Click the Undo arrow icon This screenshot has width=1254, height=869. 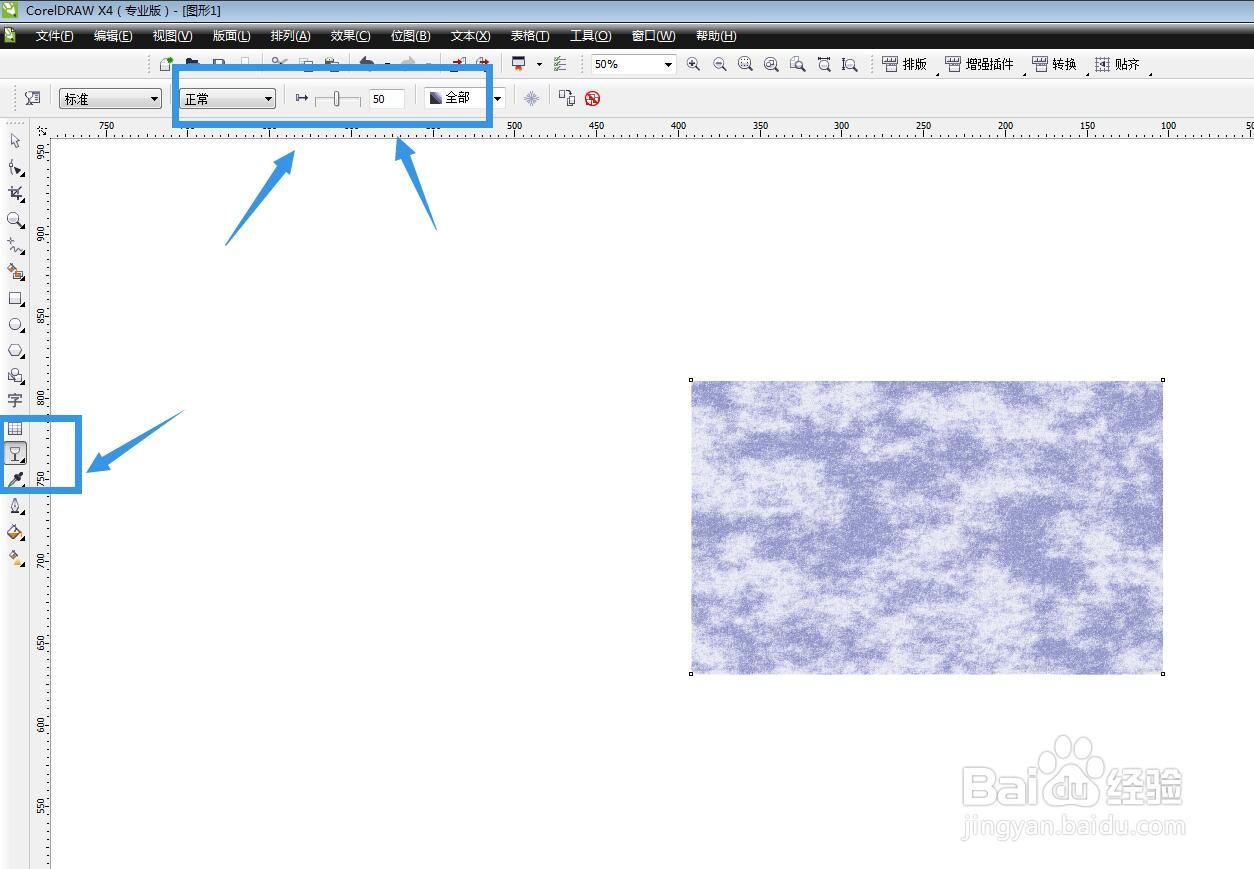pyautogui.click(x=367, y=63)
